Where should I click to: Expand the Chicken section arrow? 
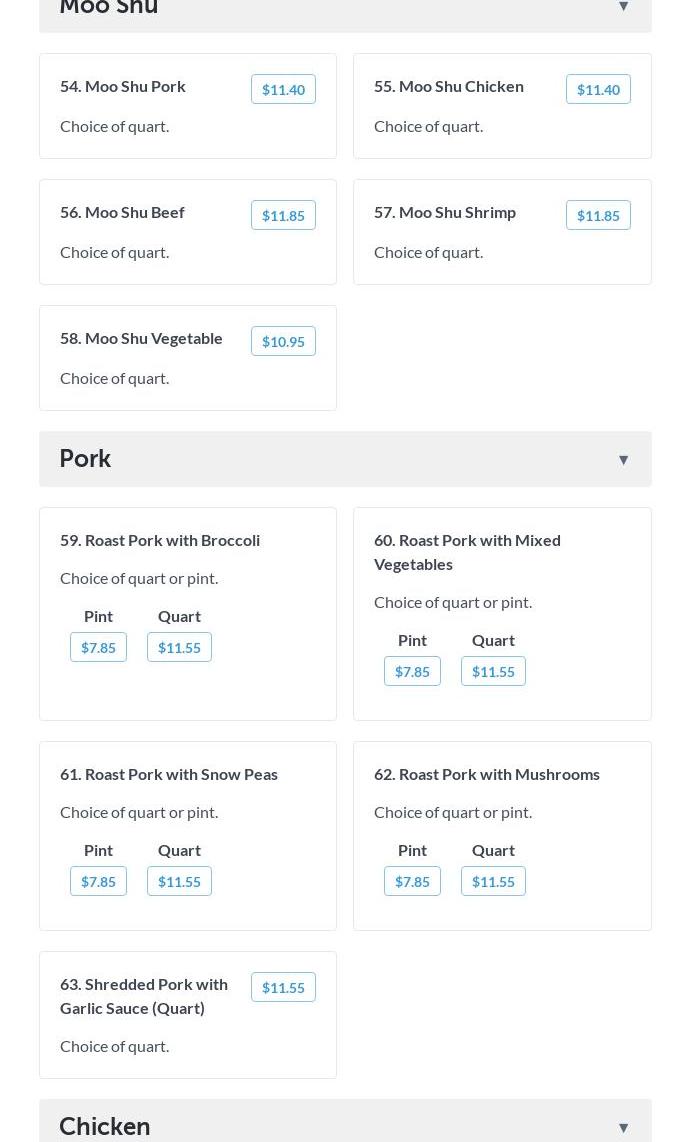pyautogui.click(x=623, y=1127)
